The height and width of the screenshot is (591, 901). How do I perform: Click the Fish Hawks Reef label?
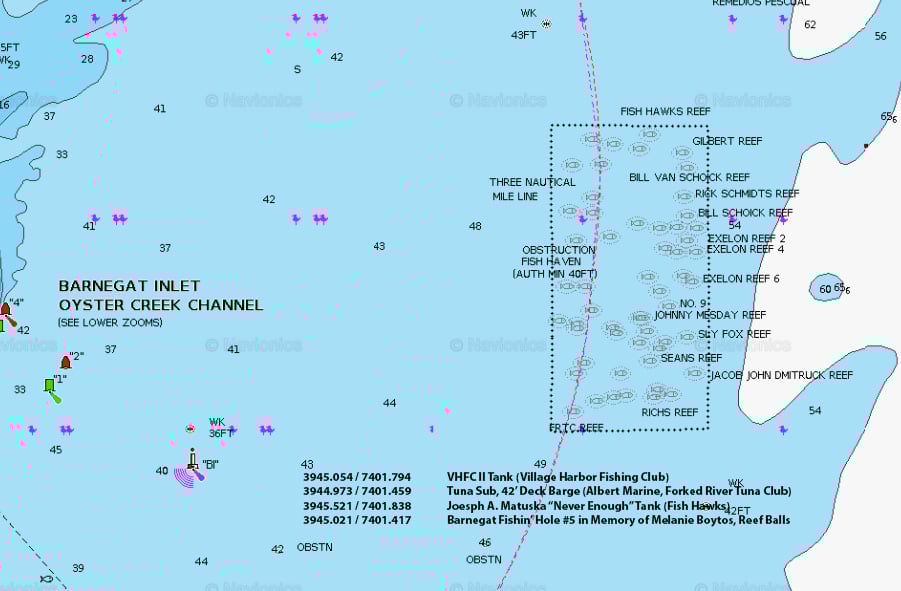[x=665, y=112]
